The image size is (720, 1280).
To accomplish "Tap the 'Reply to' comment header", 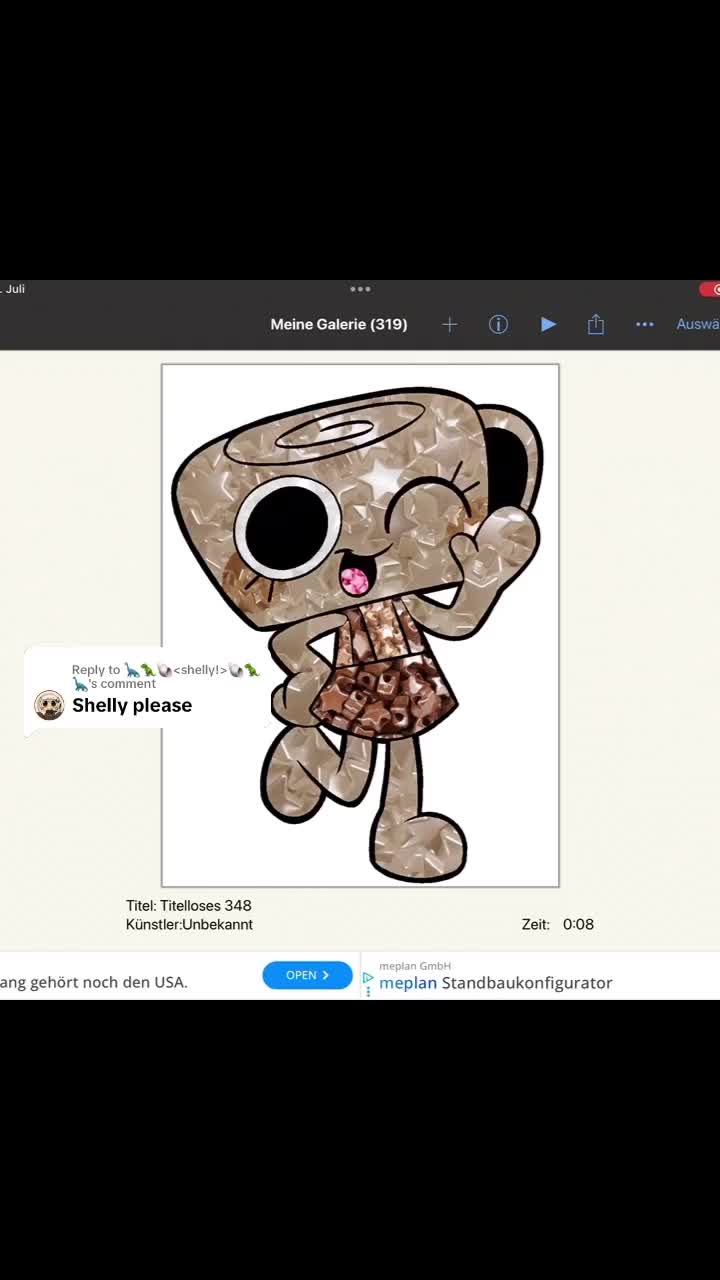I will (x=165, y=676).
